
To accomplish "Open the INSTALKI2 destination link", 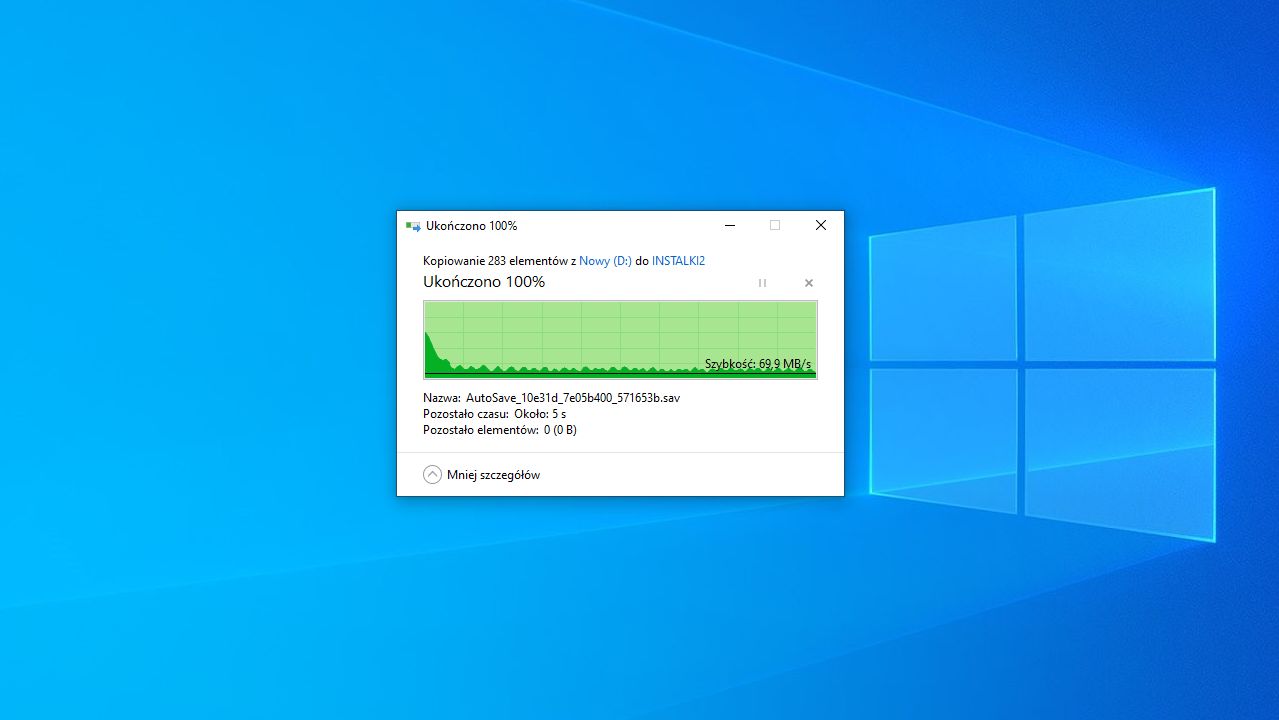I will click(677, 260).
